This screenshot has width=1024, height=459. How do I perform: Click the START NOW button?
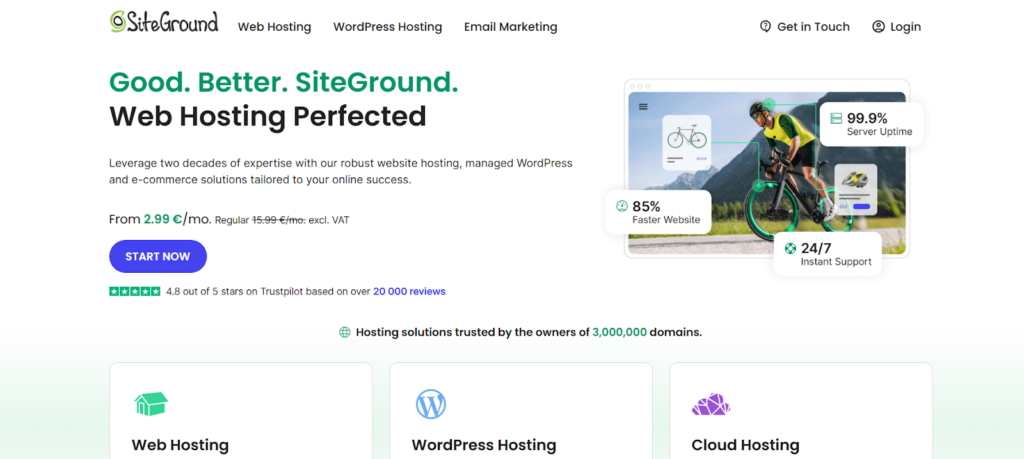pyautogui.click(x=158, y=257)
